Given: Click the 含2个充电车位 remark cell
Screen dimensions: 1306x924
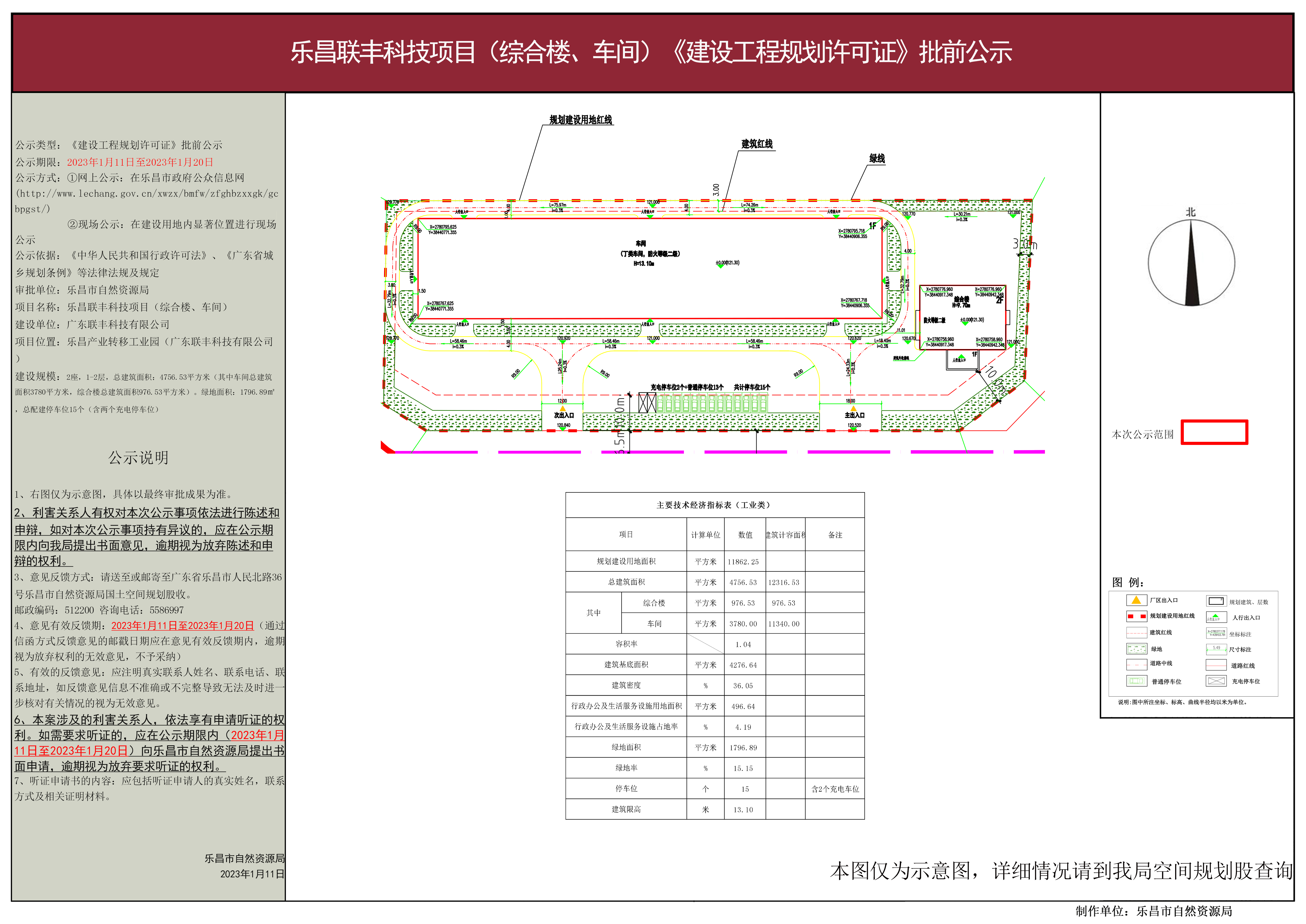Looking at the screenshot, I should tap(835, 789).
